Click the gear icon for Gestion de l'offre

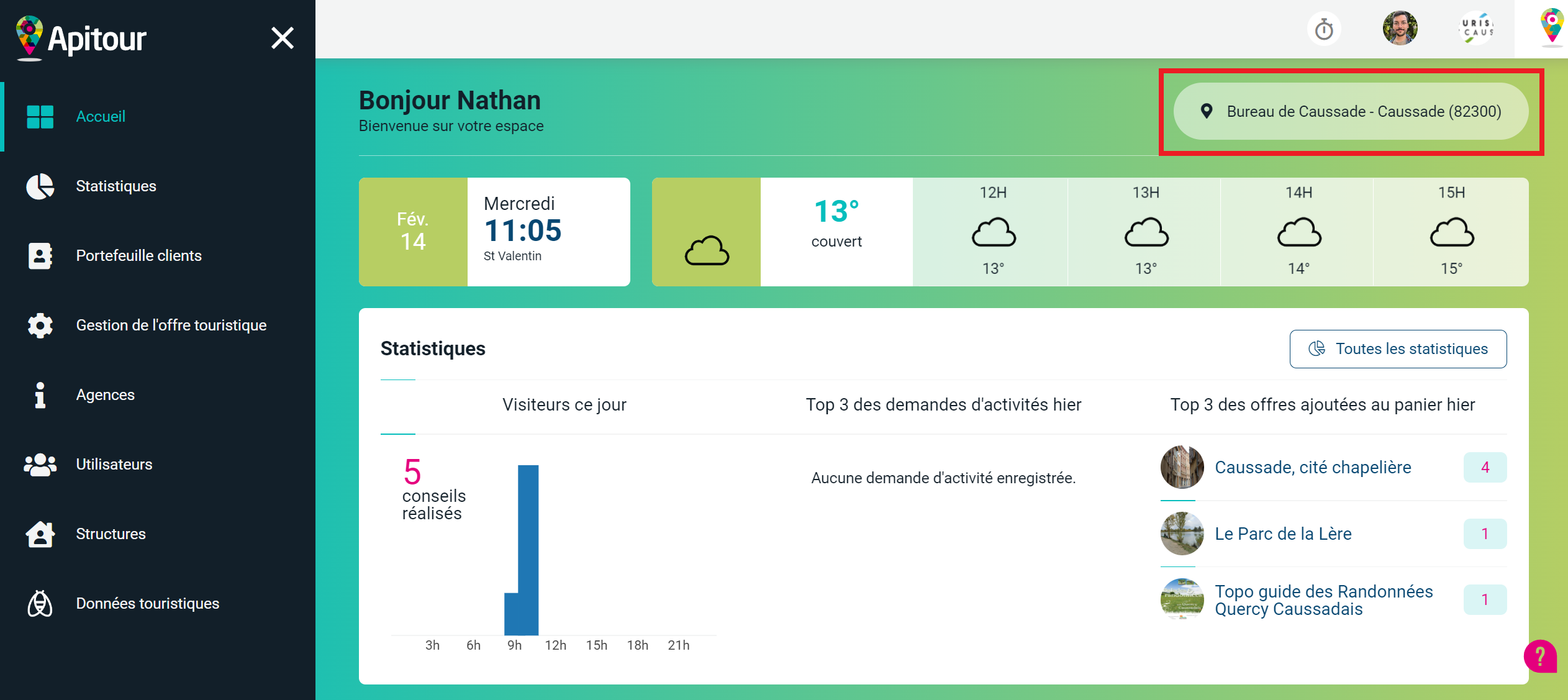coord(40,325)
